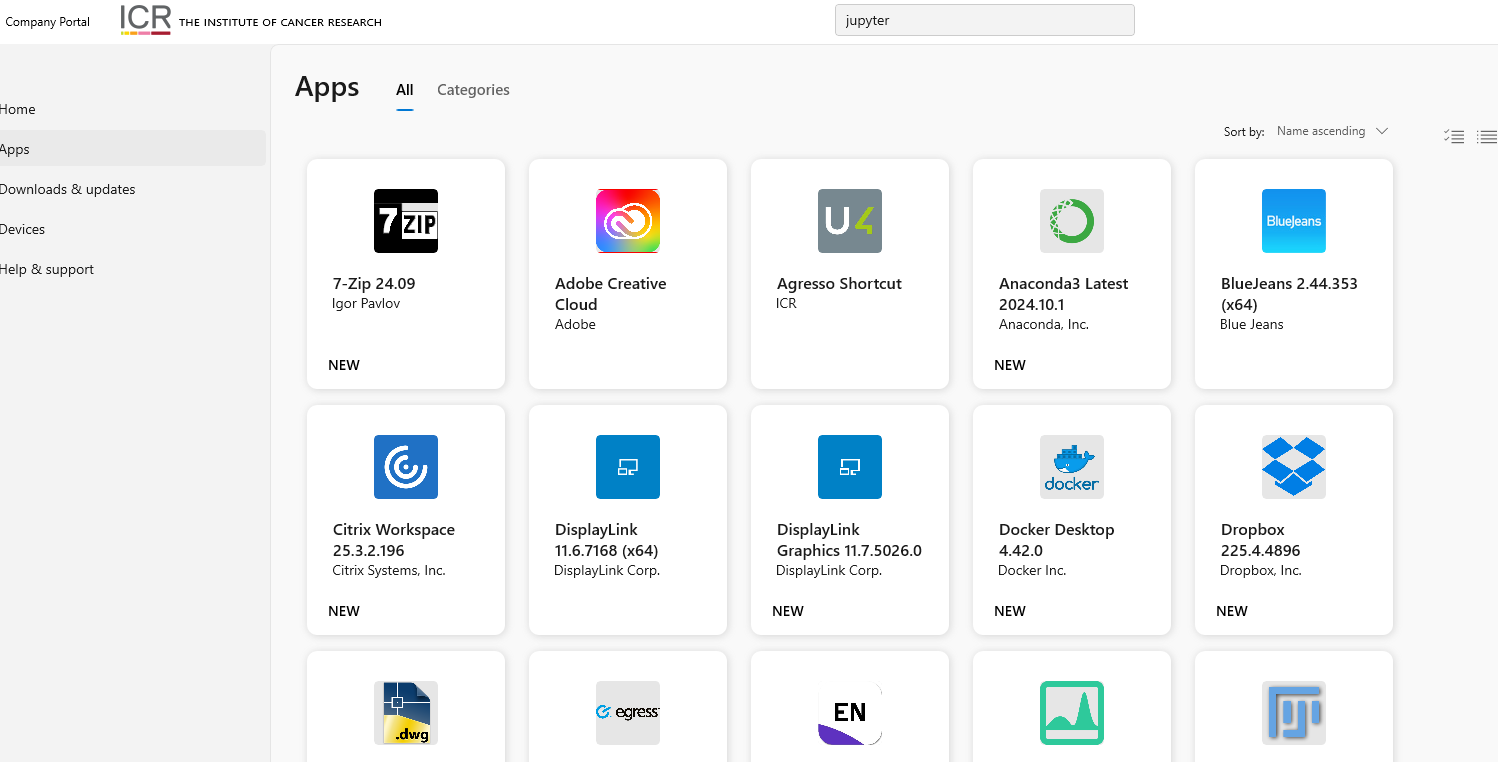Viewport: 1498px width, 762px height.
Task: Open the Citrix Workspace icon
Action: coord(406,467)
